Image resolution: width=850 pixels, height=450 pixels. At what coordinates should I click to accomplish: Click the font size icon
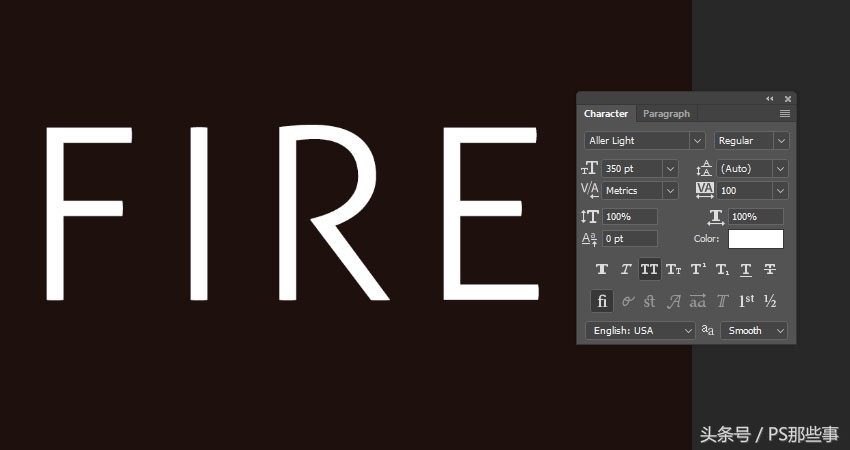pos(589,169)
